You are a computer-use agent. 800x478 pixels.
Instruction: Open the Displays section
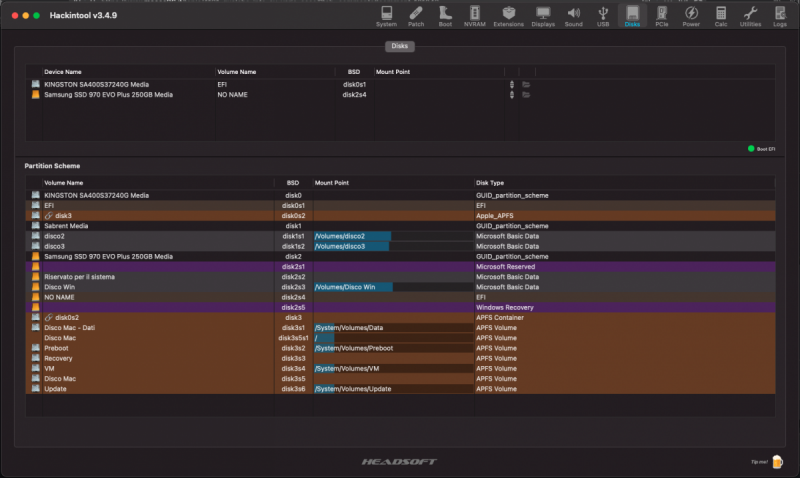tap(543, 15)
